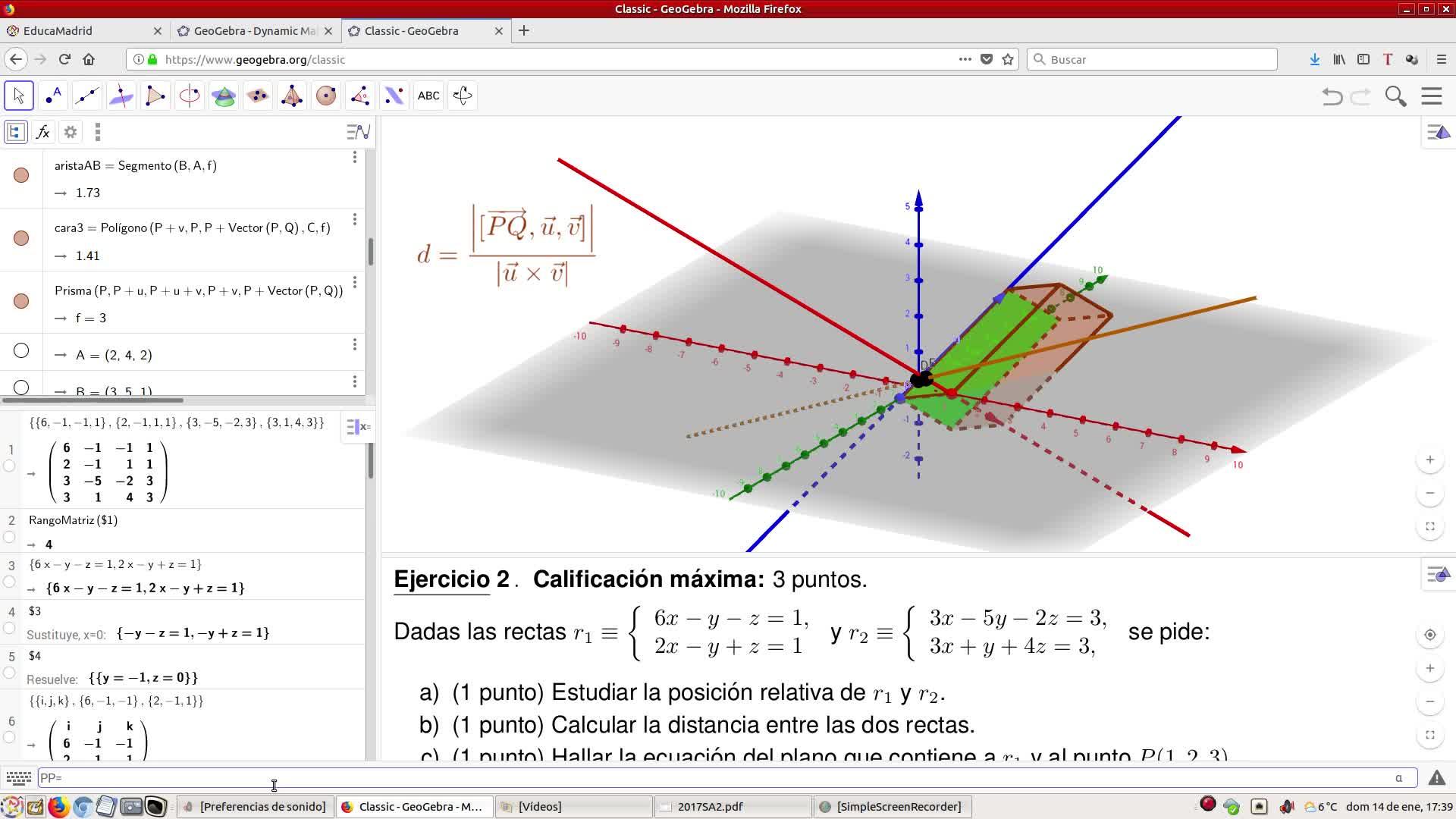
Task: Click the Undo arrow
Action: point(1332,96)
